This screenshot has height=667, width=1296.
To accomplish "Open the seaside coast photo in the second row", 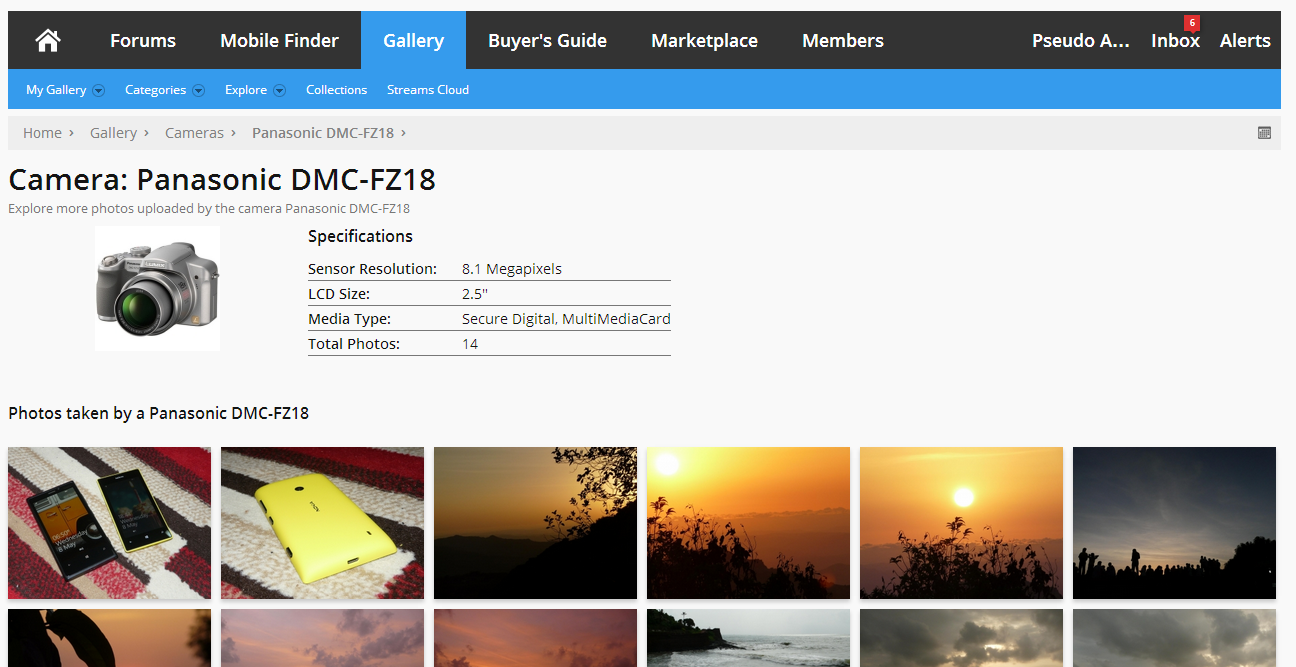I will (x=748, y=638).
